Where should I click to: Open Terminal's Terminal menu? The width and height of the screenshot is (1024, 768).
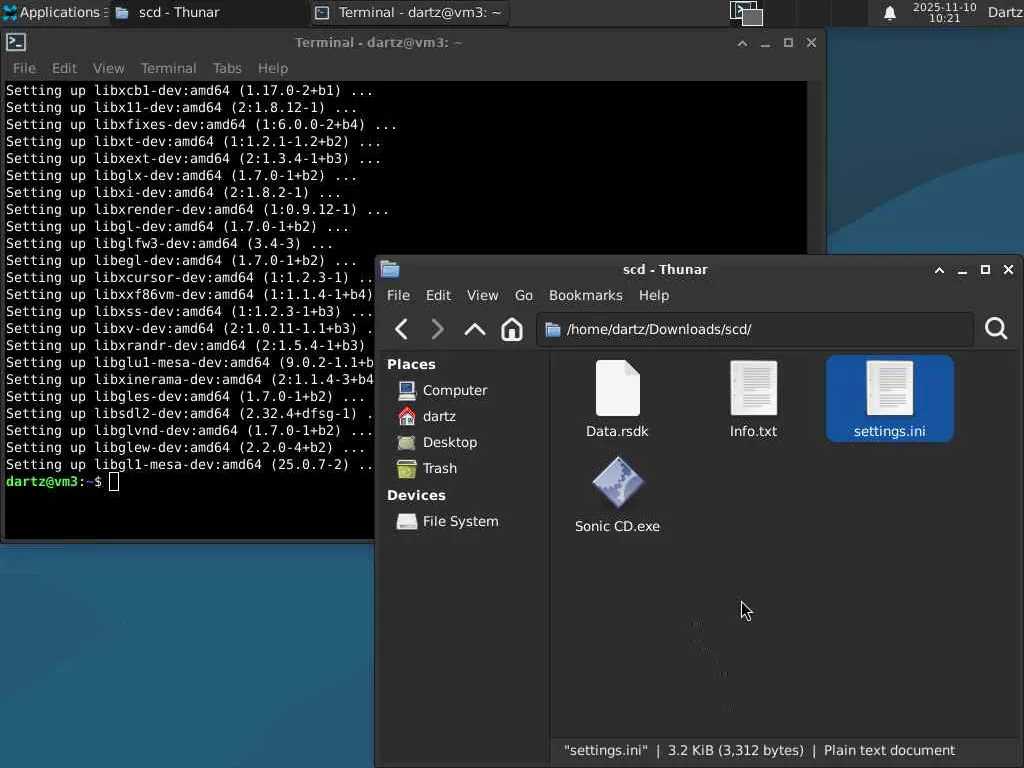click(168, 68)
